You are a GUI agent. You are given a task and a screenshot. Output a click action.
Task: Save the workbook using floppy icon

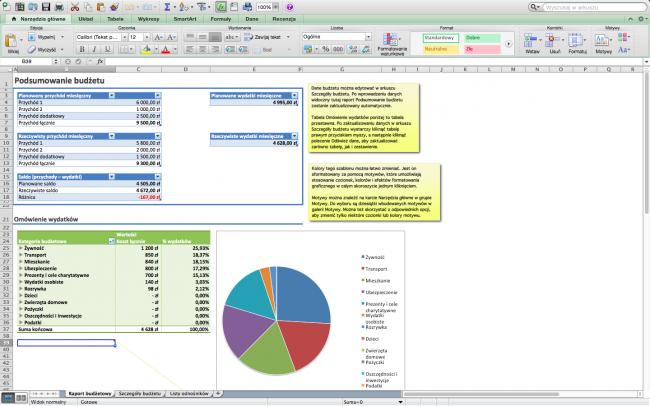(x=46, y=7)
